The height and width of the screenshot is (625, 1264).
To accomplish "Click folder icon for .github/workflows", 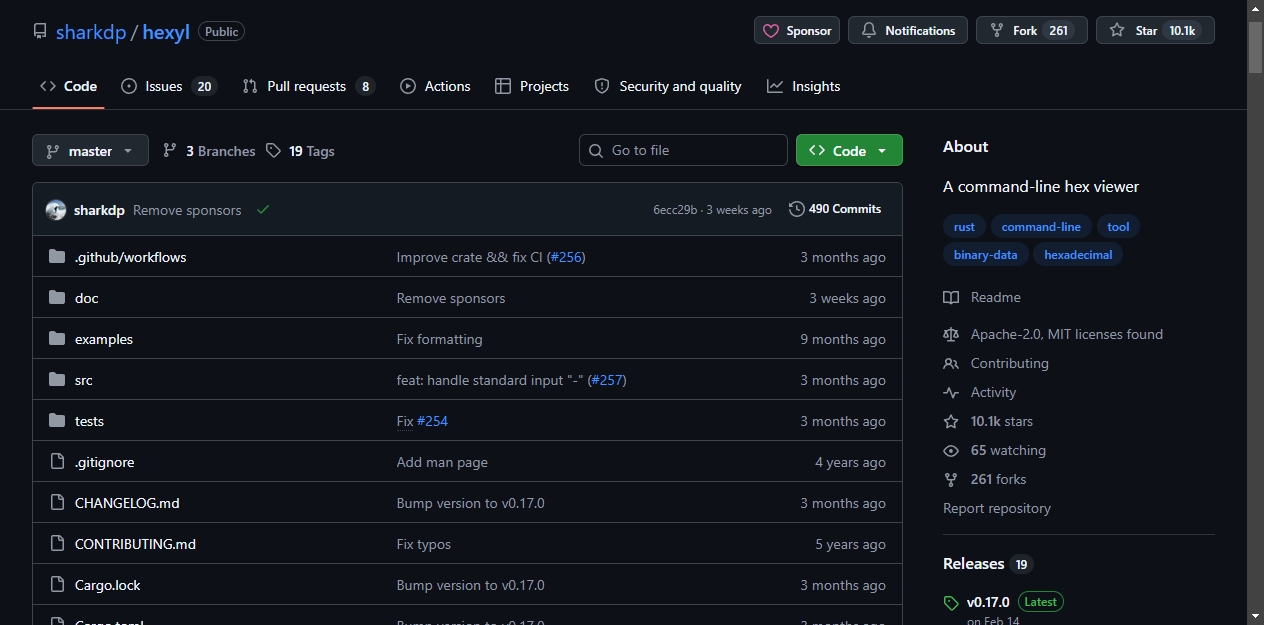I will coord(57,257).
